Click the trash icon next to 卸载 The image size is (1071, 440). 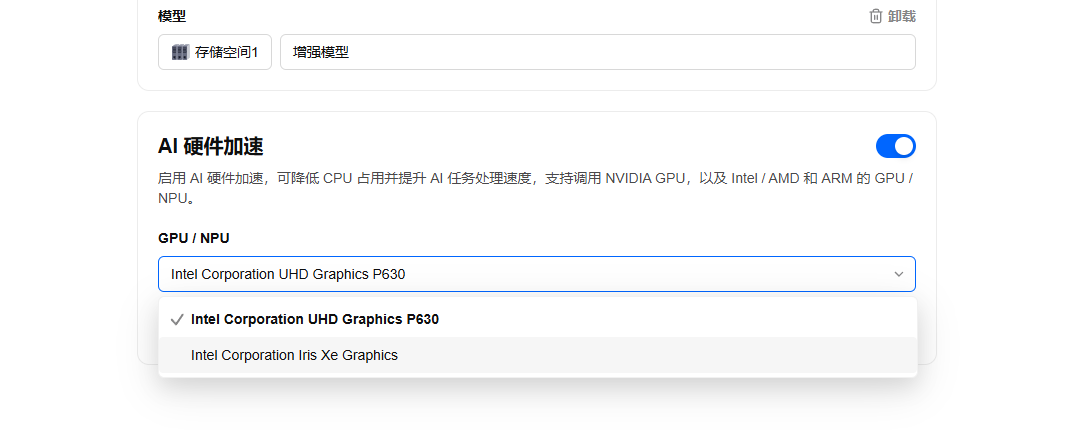(876, 16)
